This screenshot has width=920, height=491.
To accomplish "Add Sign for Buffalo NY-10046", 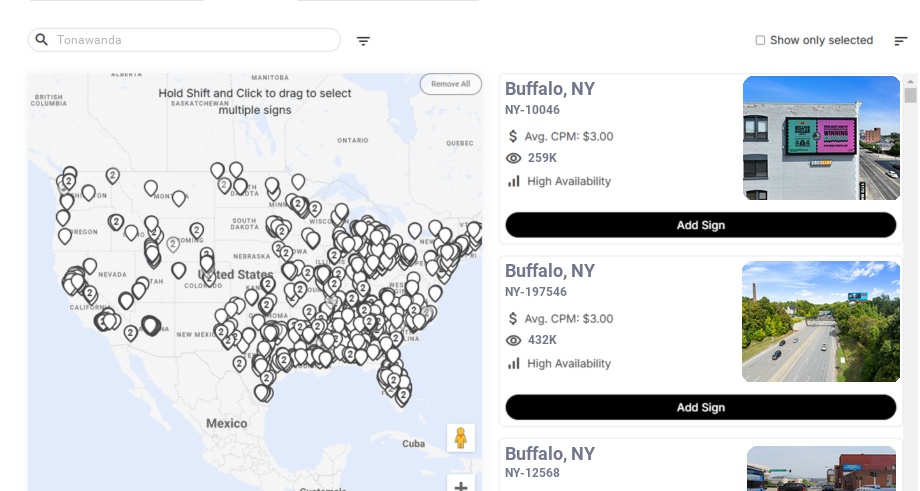I will tap(700, 225).
